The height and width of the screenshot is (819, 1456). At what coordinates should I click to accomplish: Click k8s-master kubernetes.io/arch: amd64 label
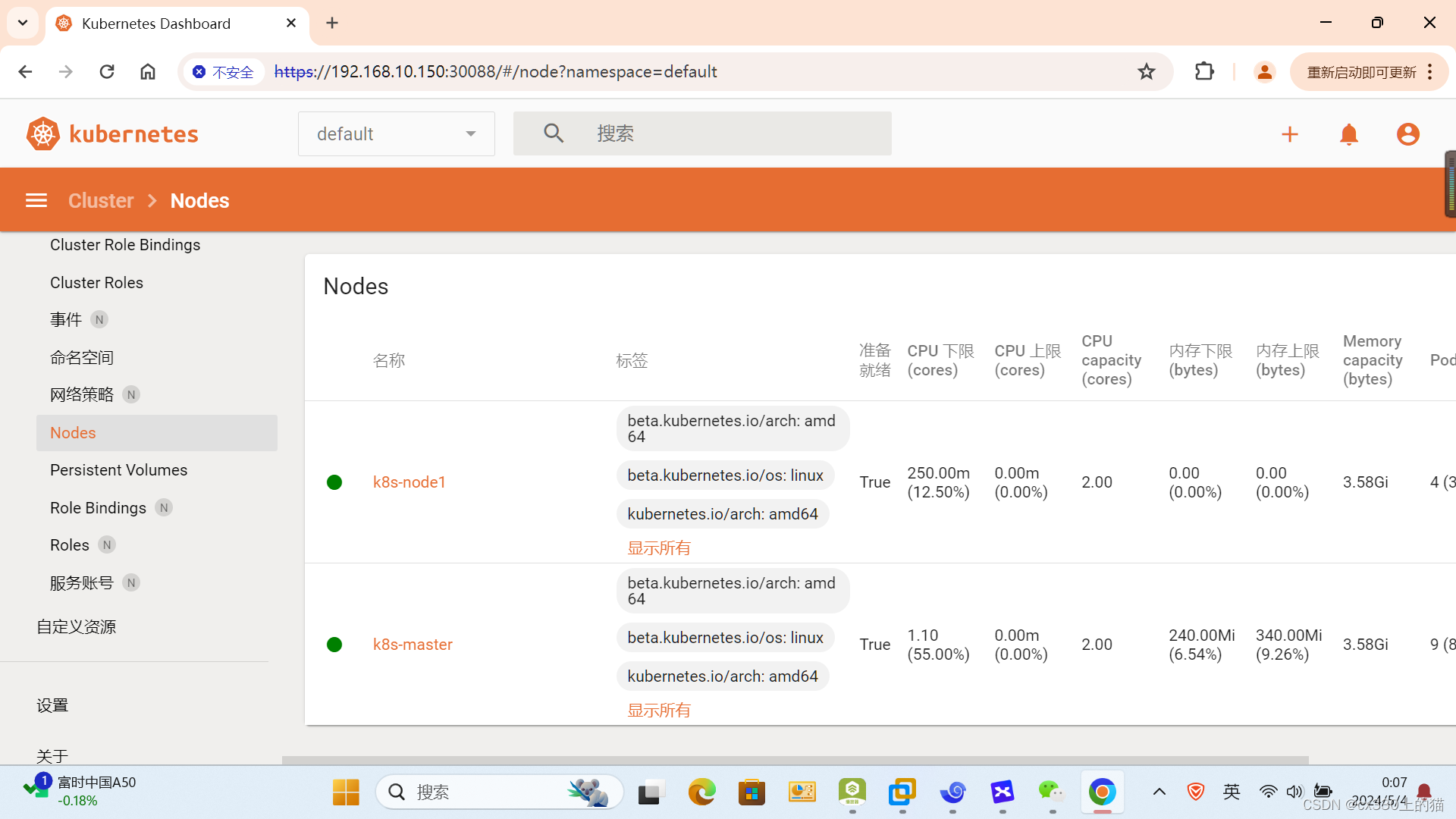723,676
